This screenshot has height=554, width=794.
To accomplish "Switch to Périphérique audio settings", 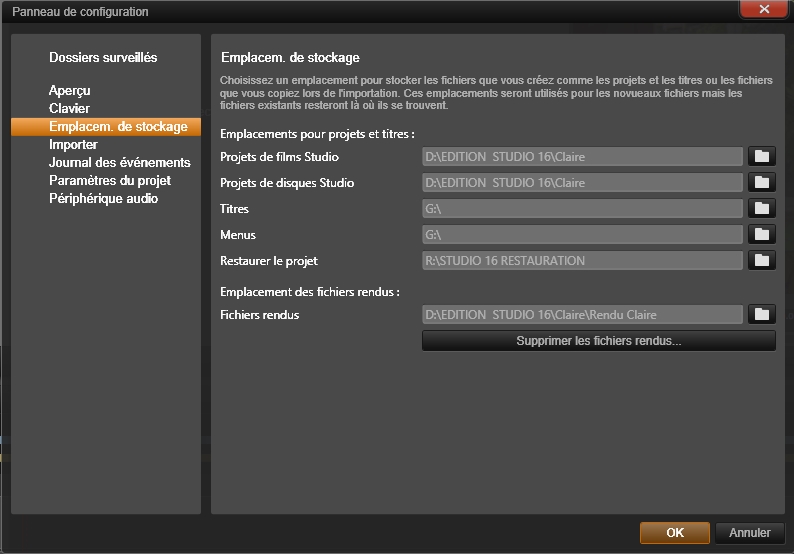I will click(x=103, y=199).
